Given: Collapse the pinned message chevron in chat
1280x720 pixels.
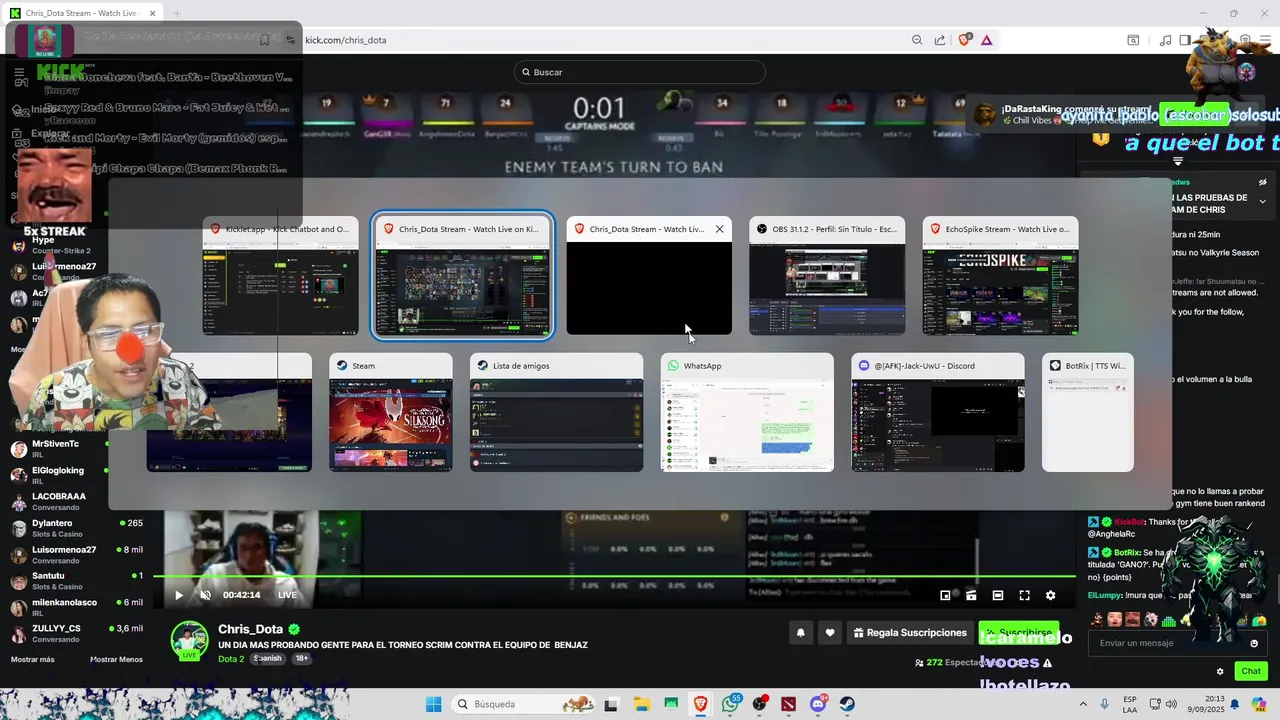Looking at the screenshot, I should coord(1263,201).
